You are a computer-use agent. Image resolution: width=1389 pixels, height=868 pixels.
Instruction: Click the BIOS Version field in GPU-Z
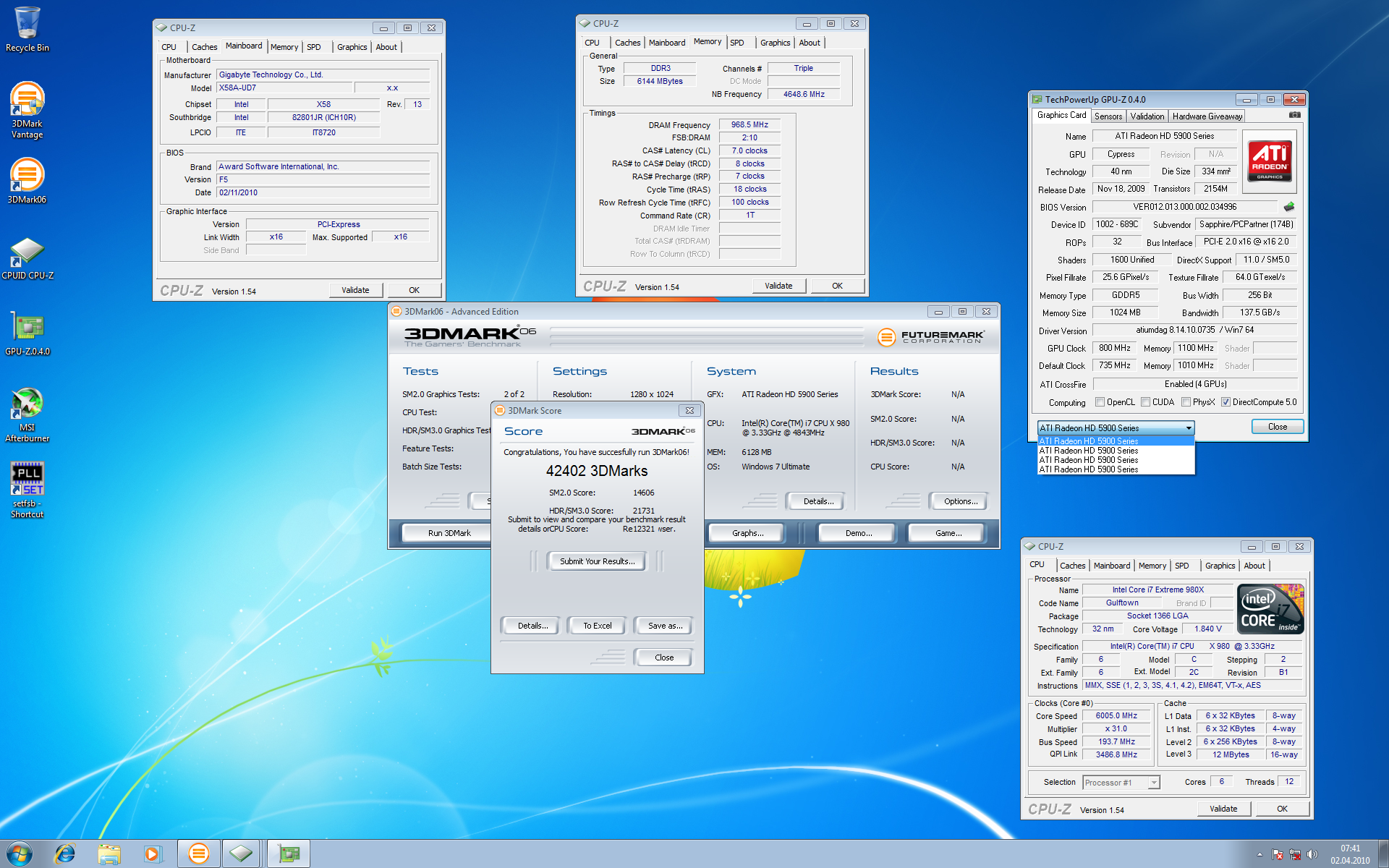tap(1185, 207)
